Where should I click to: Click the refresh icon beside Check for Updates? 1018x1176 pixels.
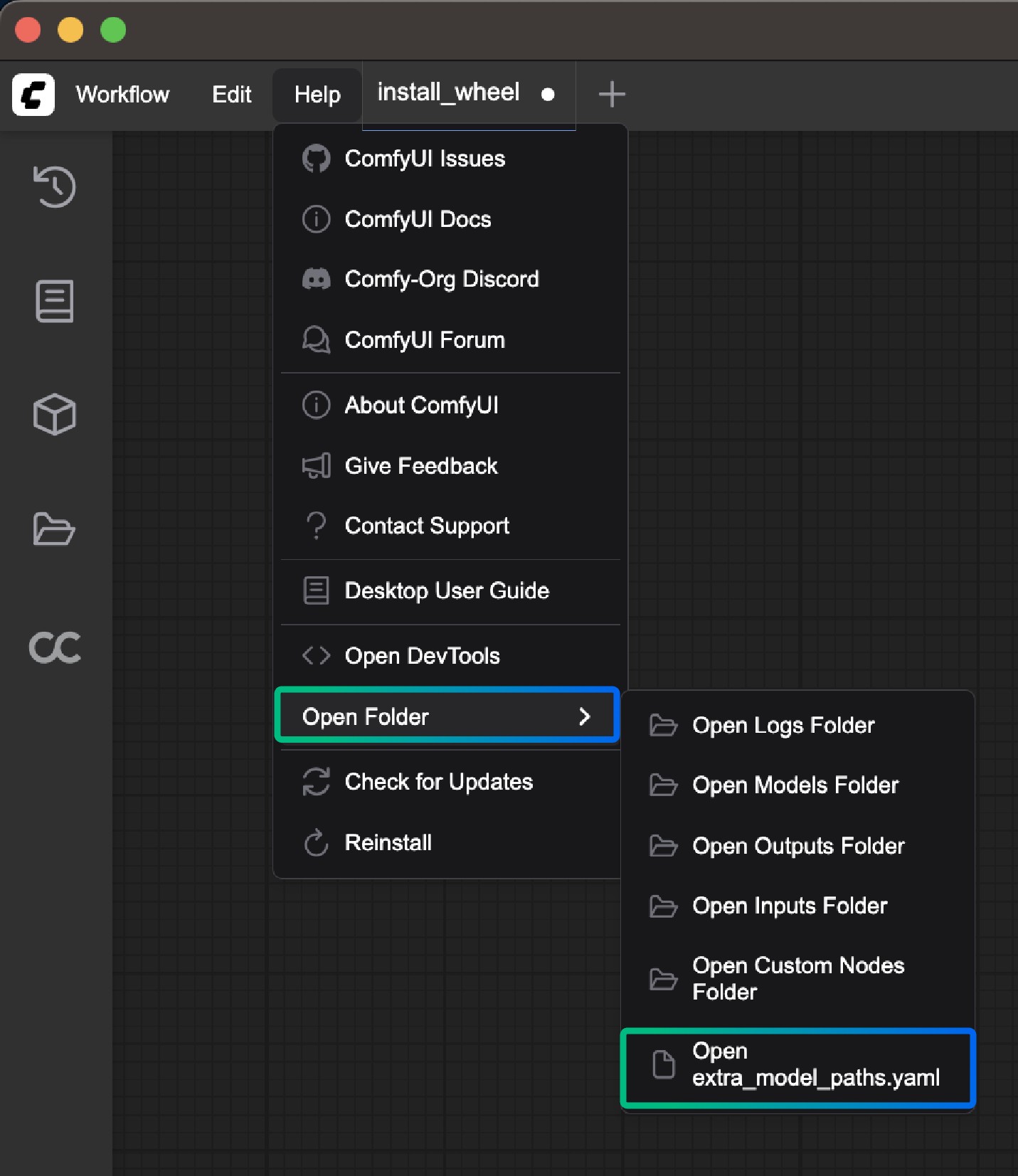316,782
